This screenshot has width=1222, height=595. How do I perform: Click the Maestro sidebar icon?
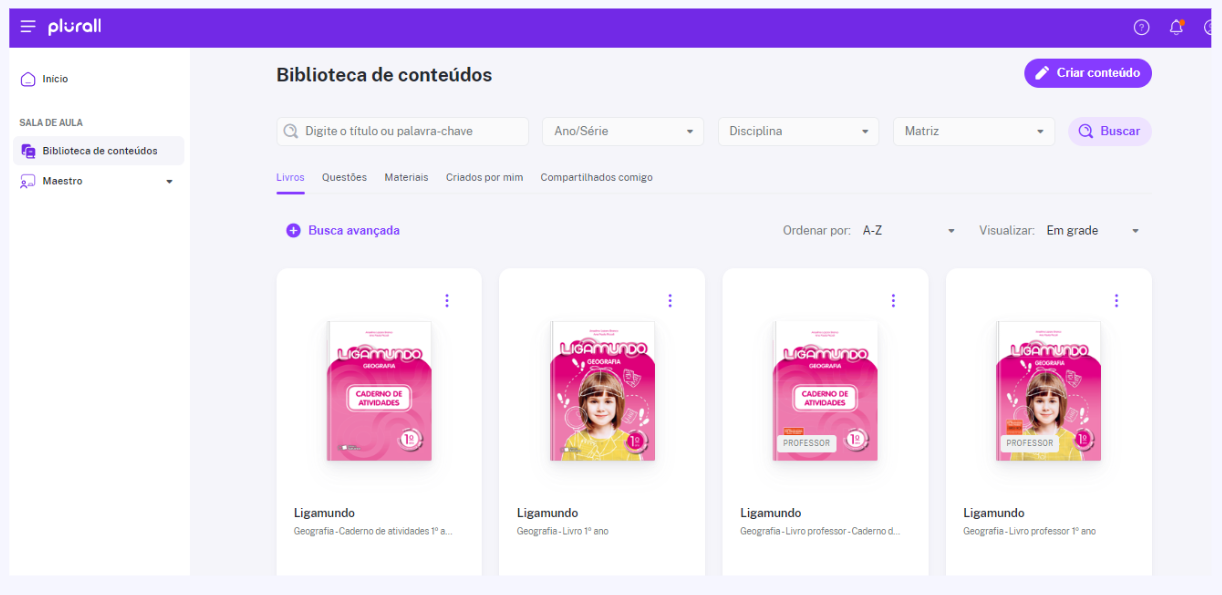click(28, 181)
